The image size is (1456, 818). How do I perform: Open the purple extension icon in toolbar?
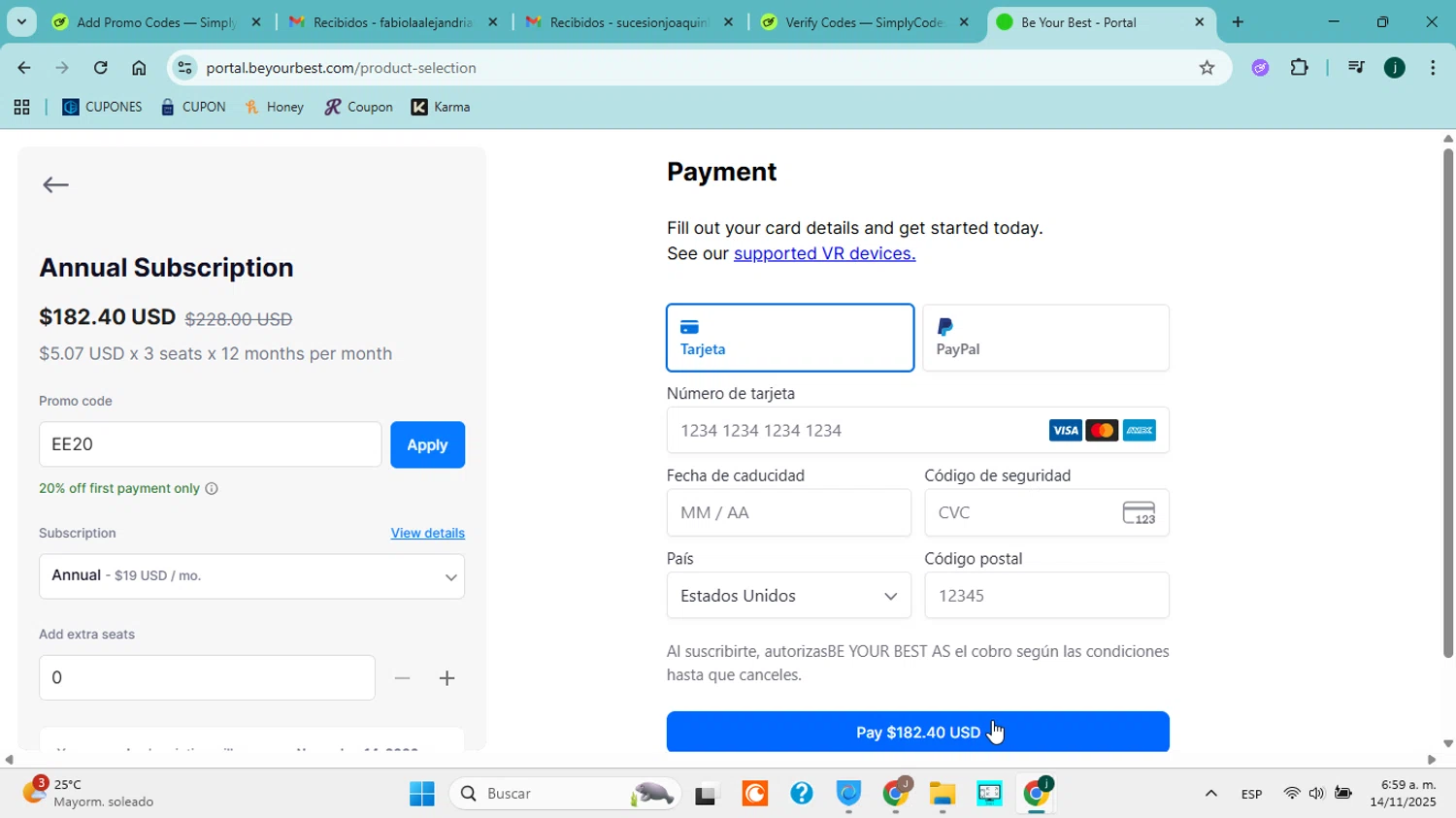click(1260, 68)
